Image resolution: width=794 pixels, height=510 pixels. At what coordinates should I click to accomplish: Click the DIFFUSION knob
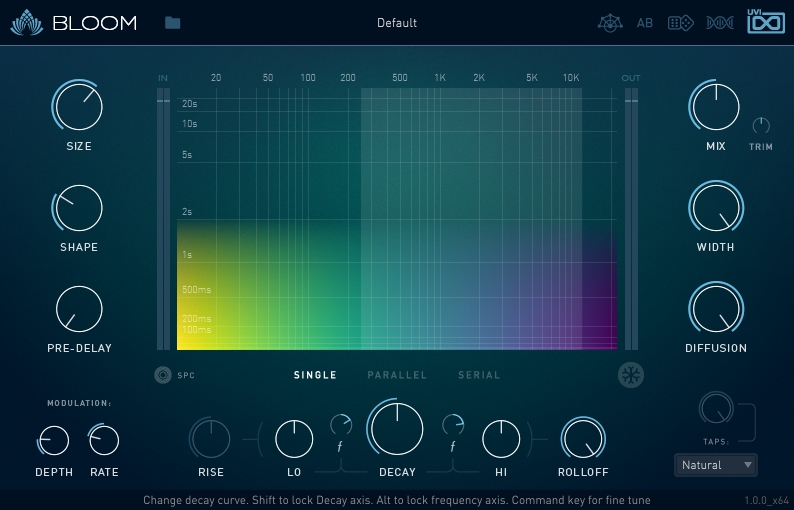point(716,309)
